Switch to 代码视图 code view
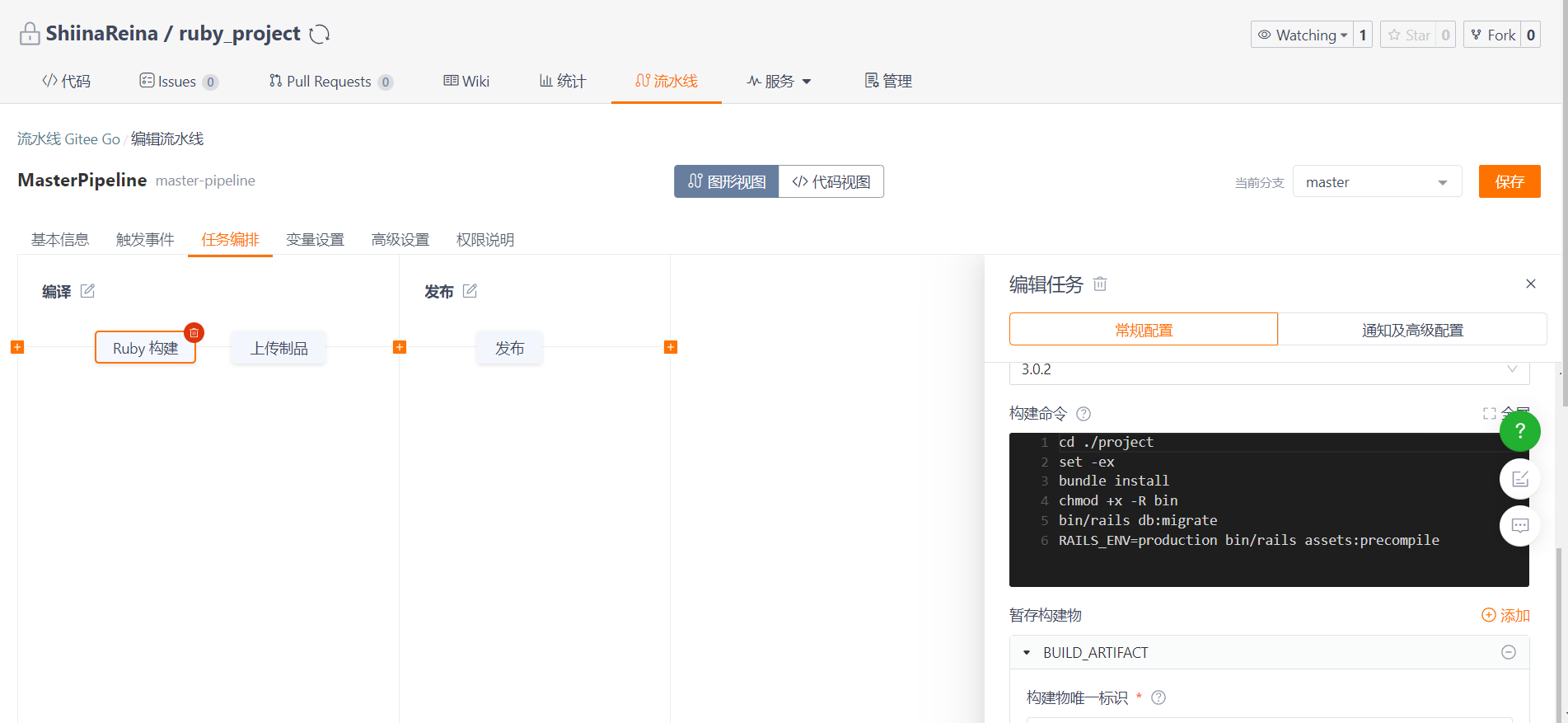Viewport: 1568px width, 723px height. pyautogui.click(x=831, y=181)
